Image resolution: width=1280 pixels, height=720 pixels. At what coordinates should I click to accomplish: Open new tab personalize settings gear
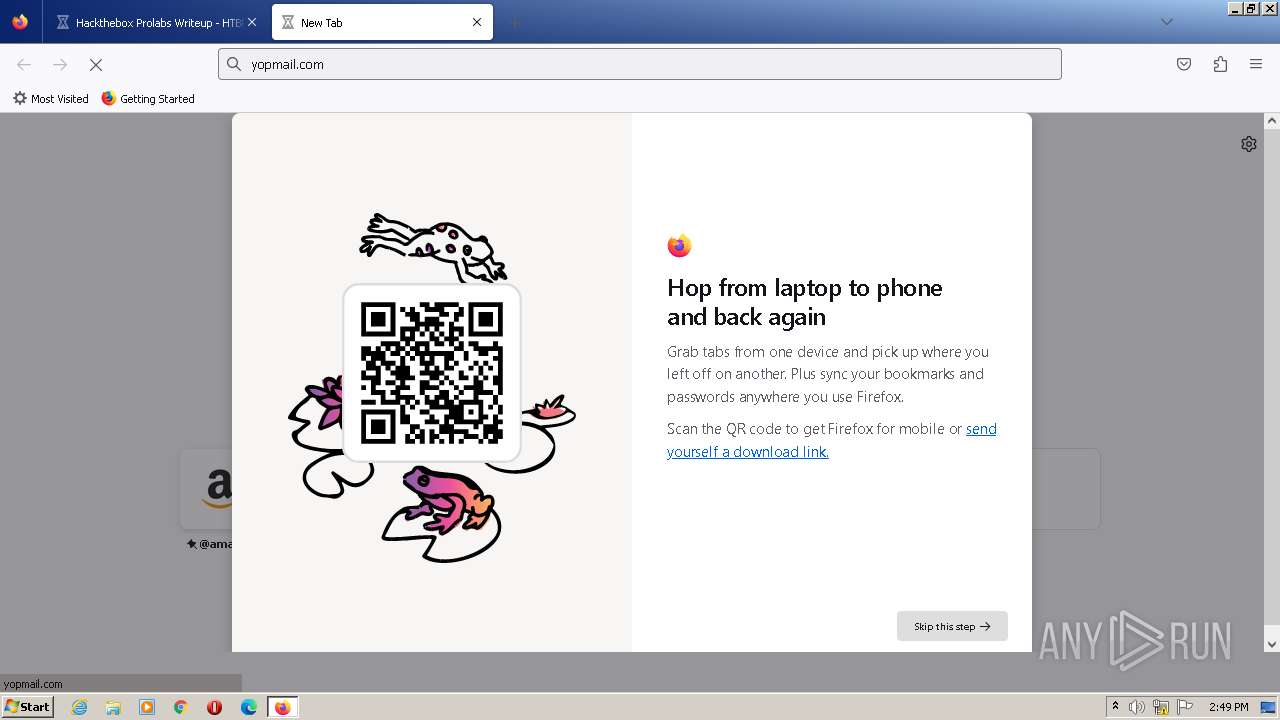pos(1248,144)
